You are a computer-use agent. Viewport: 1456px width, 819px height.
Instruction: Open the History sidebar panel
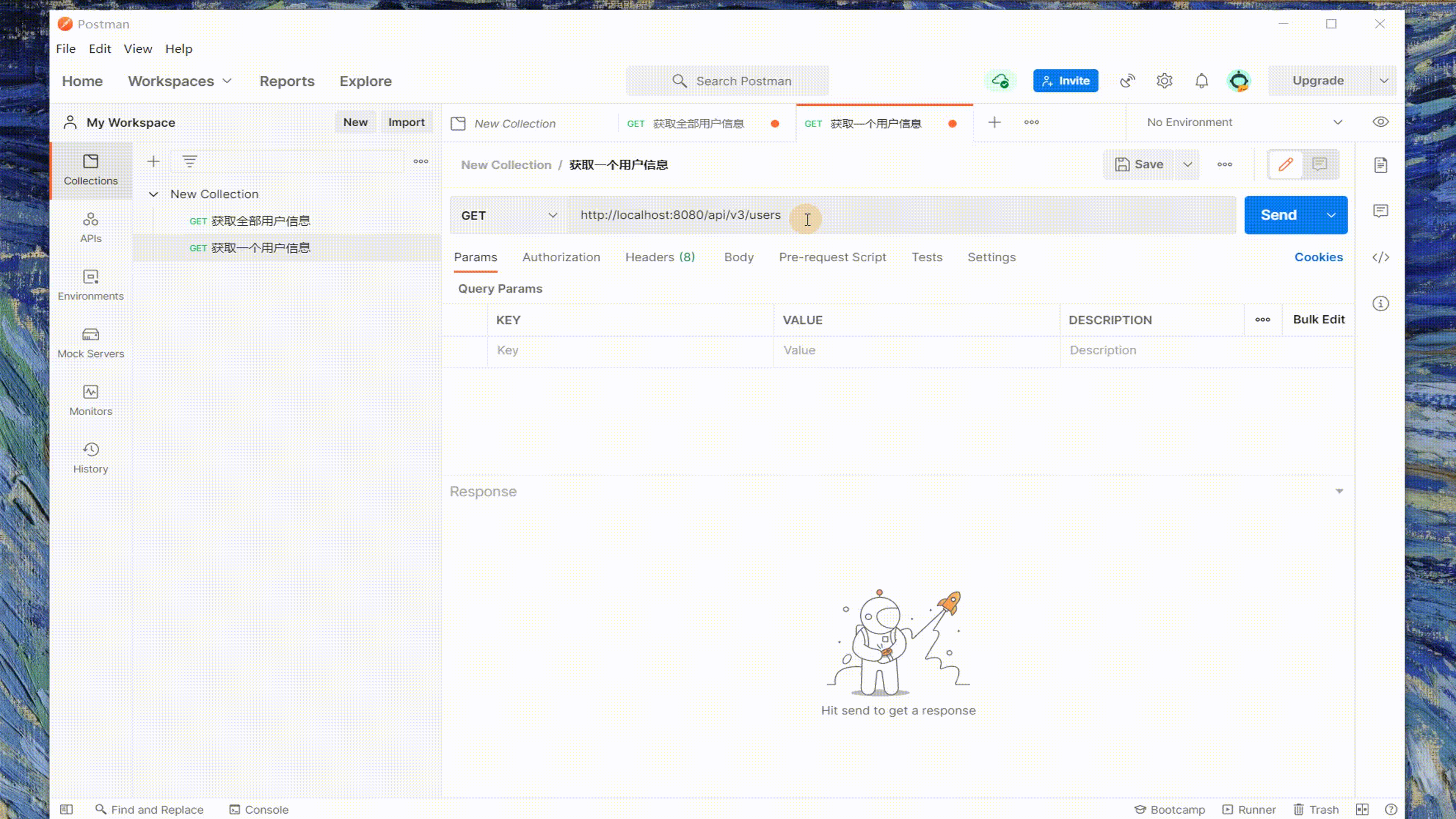click(x=91, y=458)
